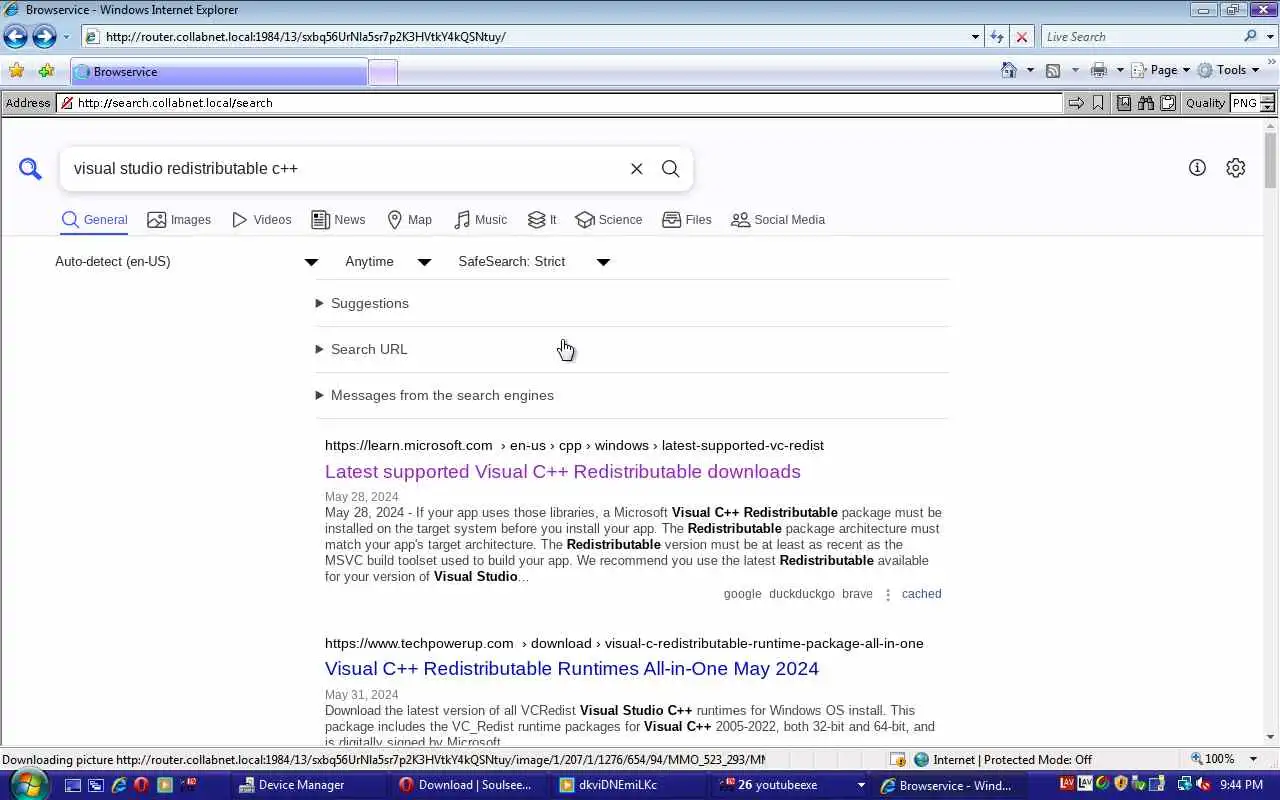
Task: Select the Science search tab
Action: 609,220
